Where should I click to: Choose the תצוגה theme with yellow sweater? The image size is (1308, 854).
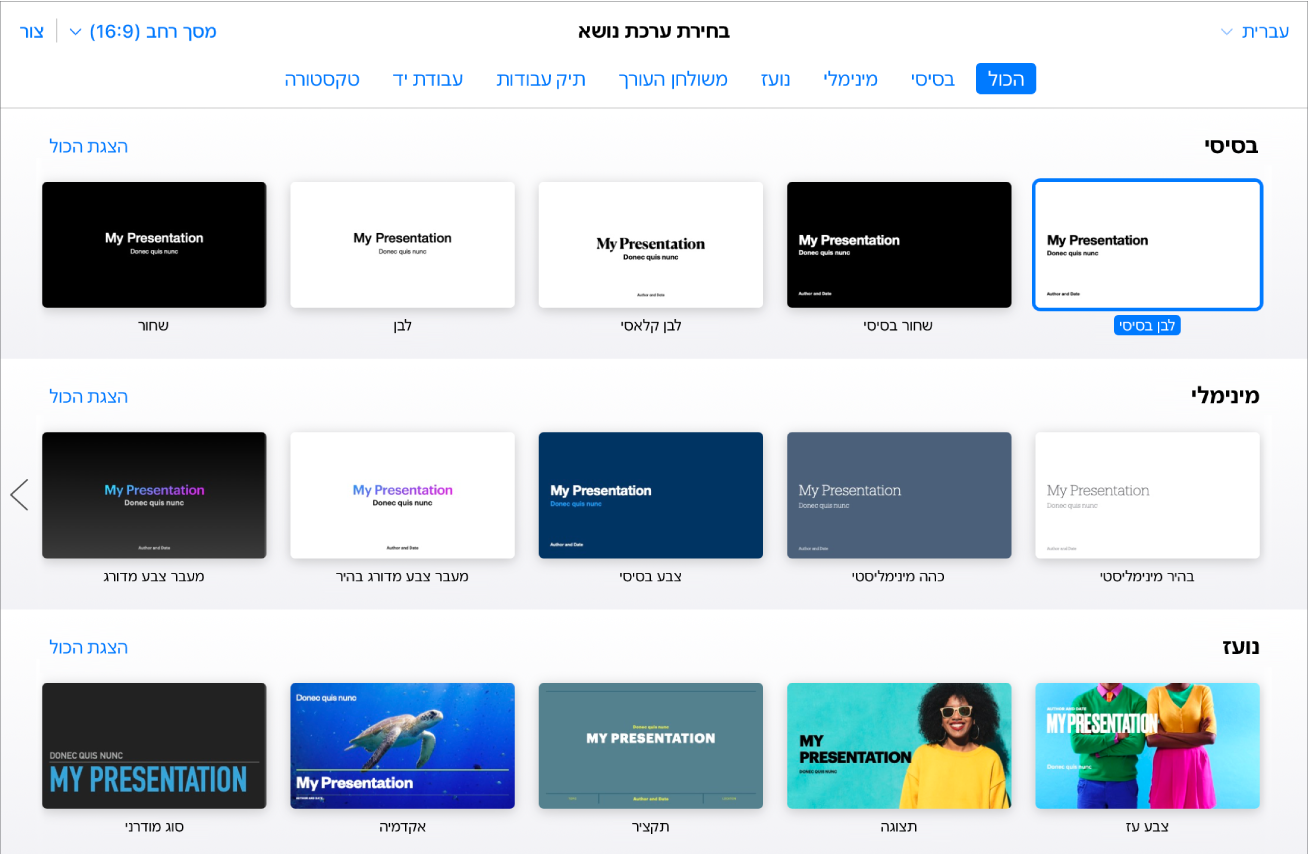click(x=899, y=745)
